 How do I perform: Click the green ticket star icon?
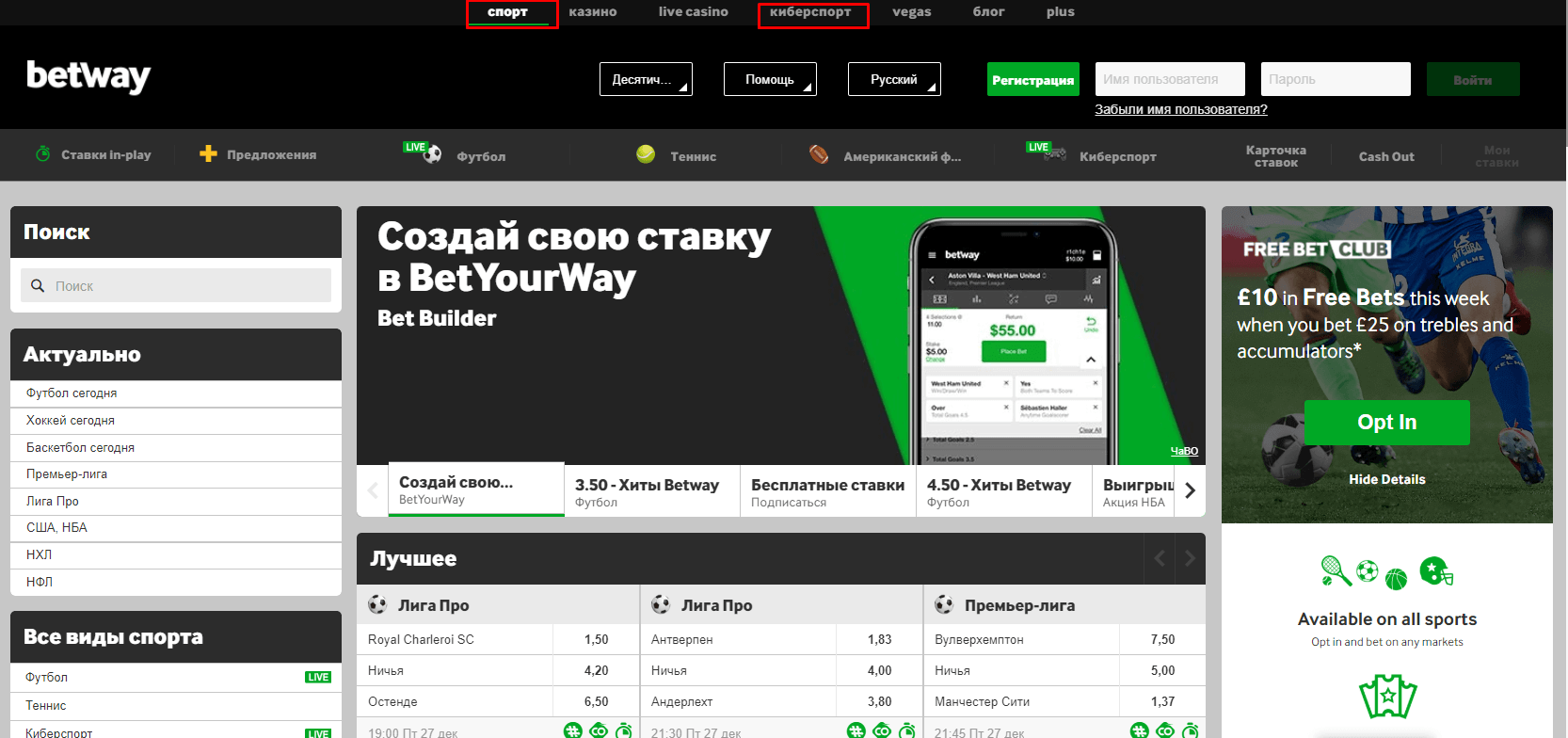(x=1387, y=697)
